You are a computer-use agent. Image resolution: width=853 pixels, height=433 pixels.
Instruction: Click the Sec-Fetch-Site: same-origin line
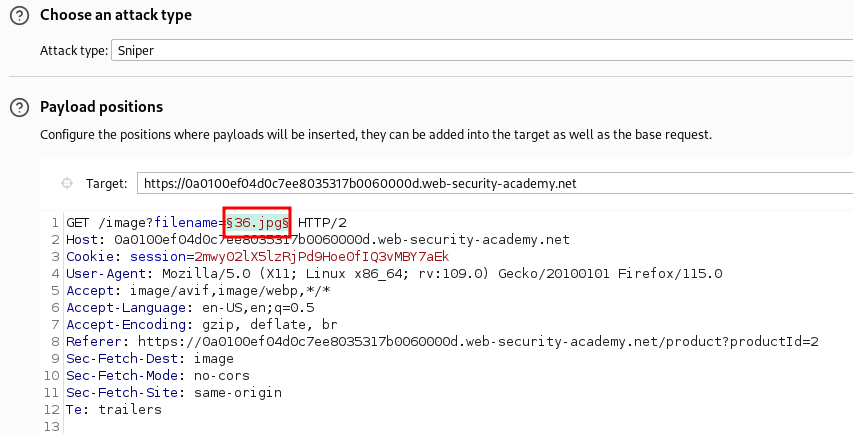point(174,392)
